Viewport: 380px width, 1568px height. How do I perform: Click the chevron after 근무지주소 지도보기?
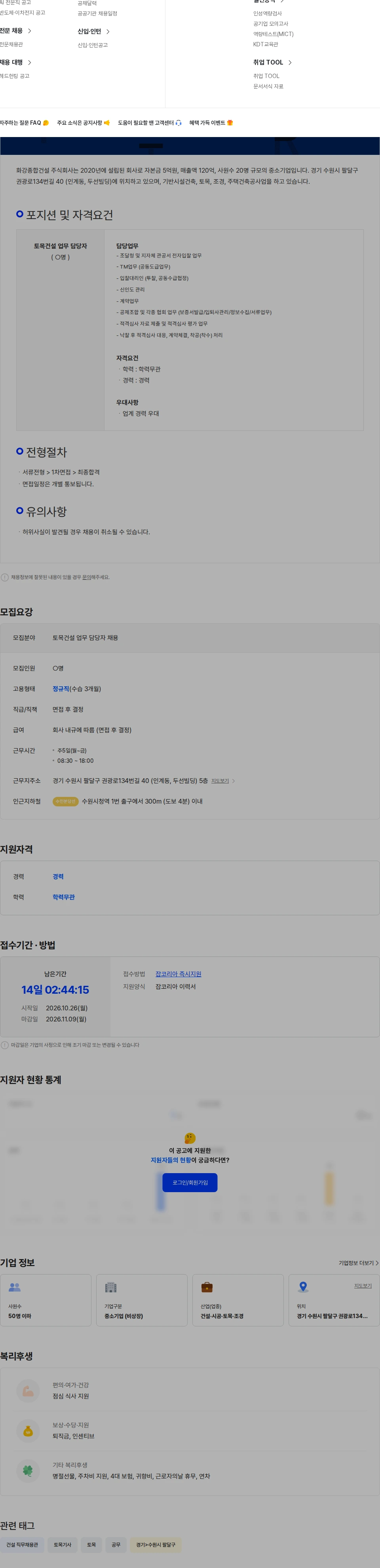click(234, 781)
